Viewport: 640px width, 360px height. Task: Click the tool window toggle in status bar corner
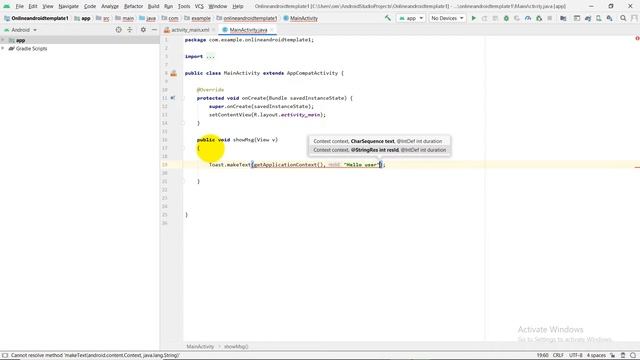pos(4,355)
